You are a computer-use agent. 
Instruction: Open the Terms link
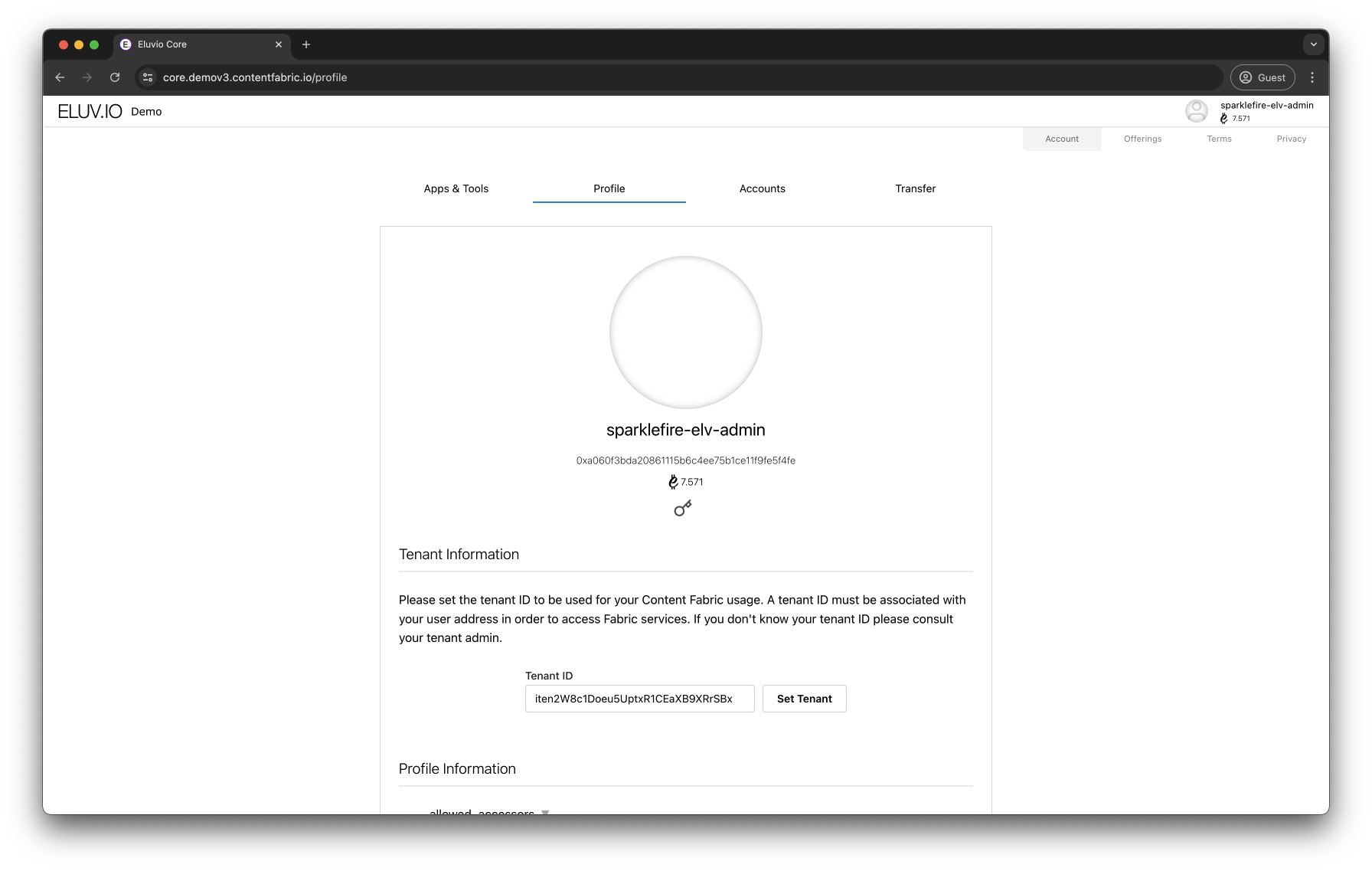point(1219,139)
